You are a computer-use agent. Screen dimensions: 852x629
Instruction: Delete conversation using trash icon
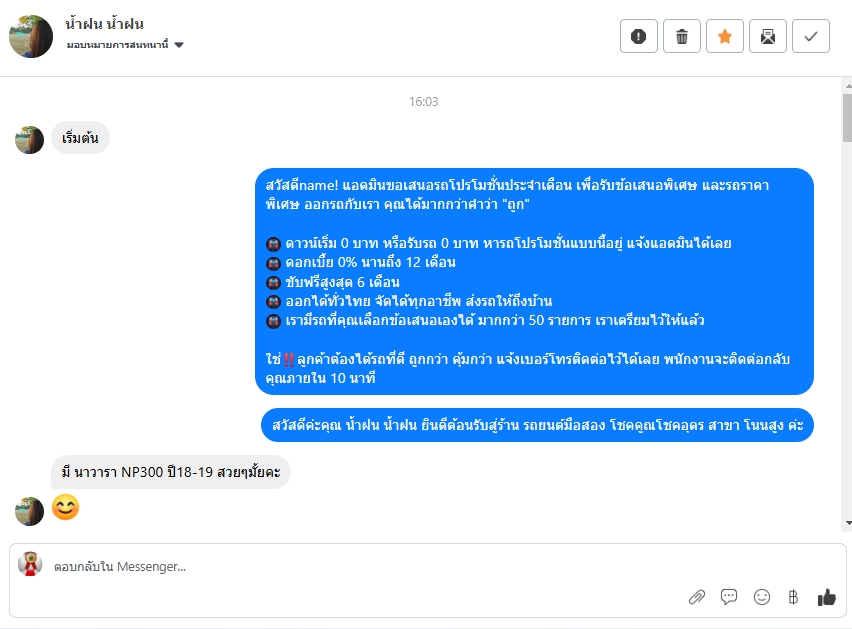coord(681,36)
